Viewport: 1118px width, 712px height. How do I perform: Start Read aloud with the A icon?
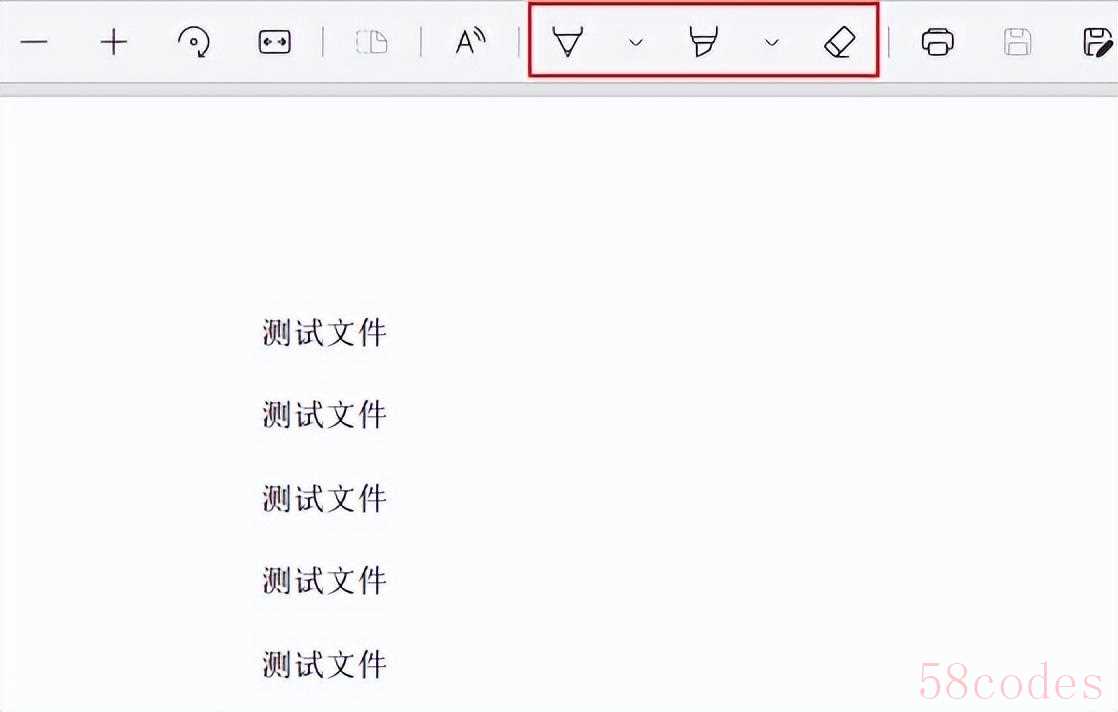click(471, 42)
